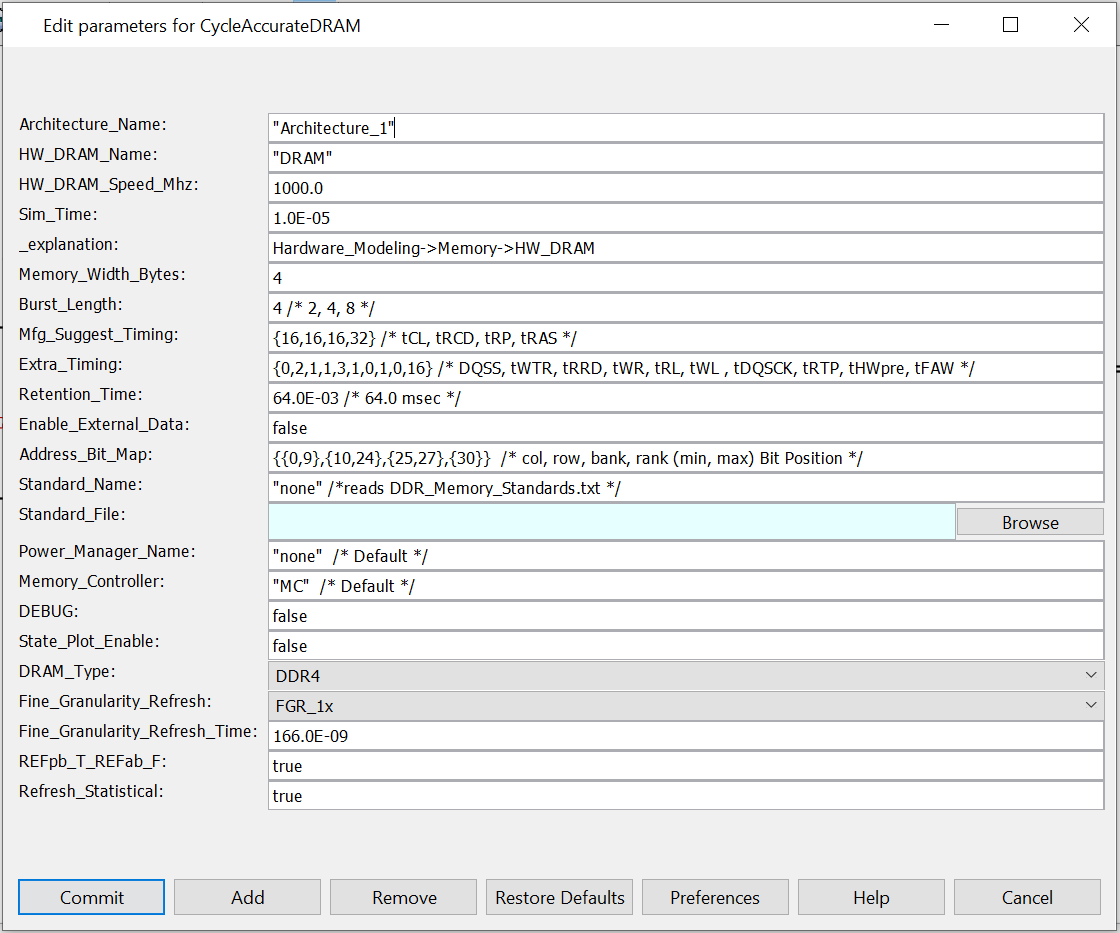Click the Refresh_Statistical label
Image resolution: width=1120 pixels, height=933 pixels.
pos(91,792)
